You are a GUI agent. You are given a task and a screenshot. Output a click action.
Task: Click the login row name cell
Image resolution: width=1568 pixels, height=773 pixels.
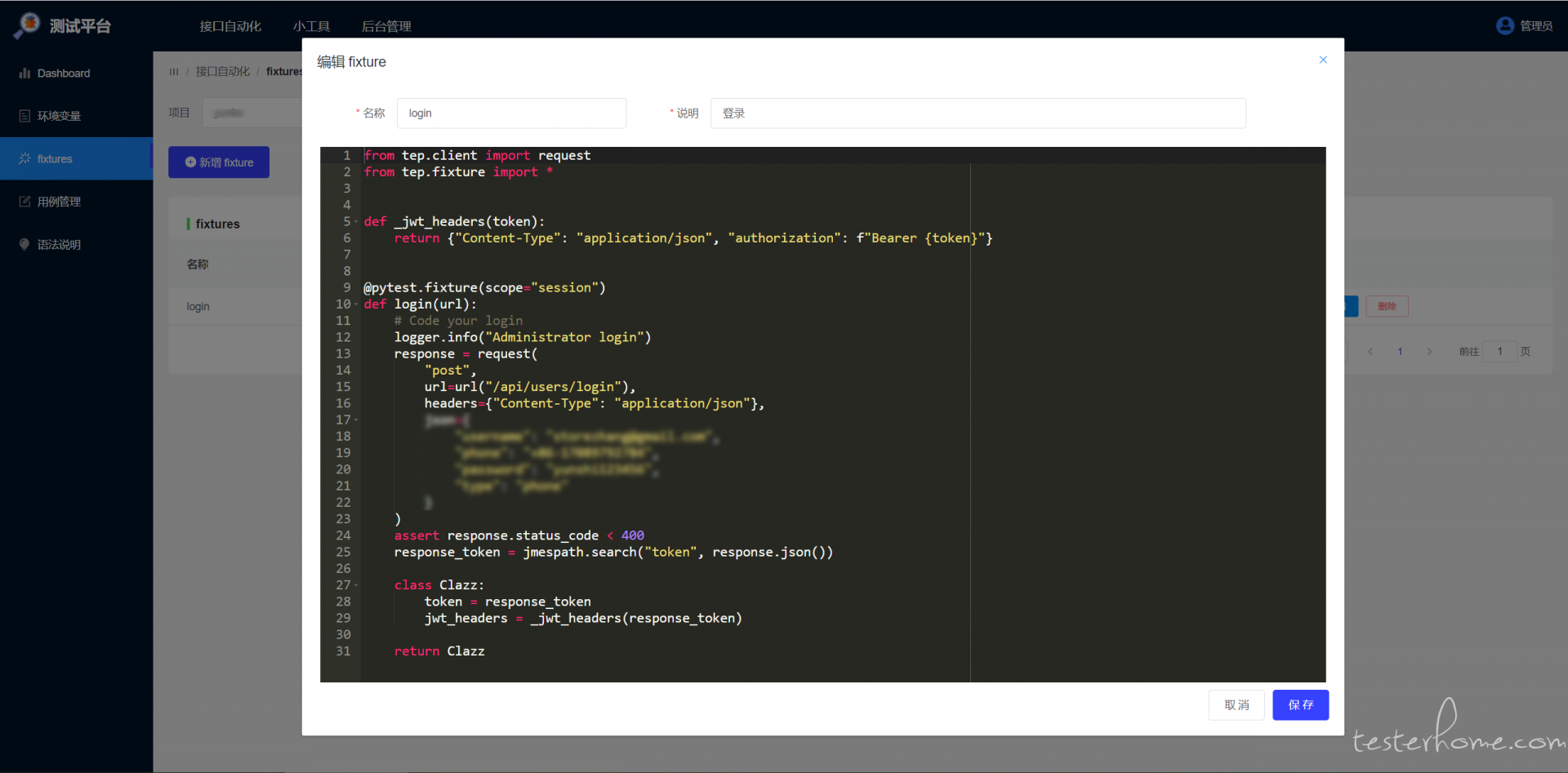click(198, 307)
